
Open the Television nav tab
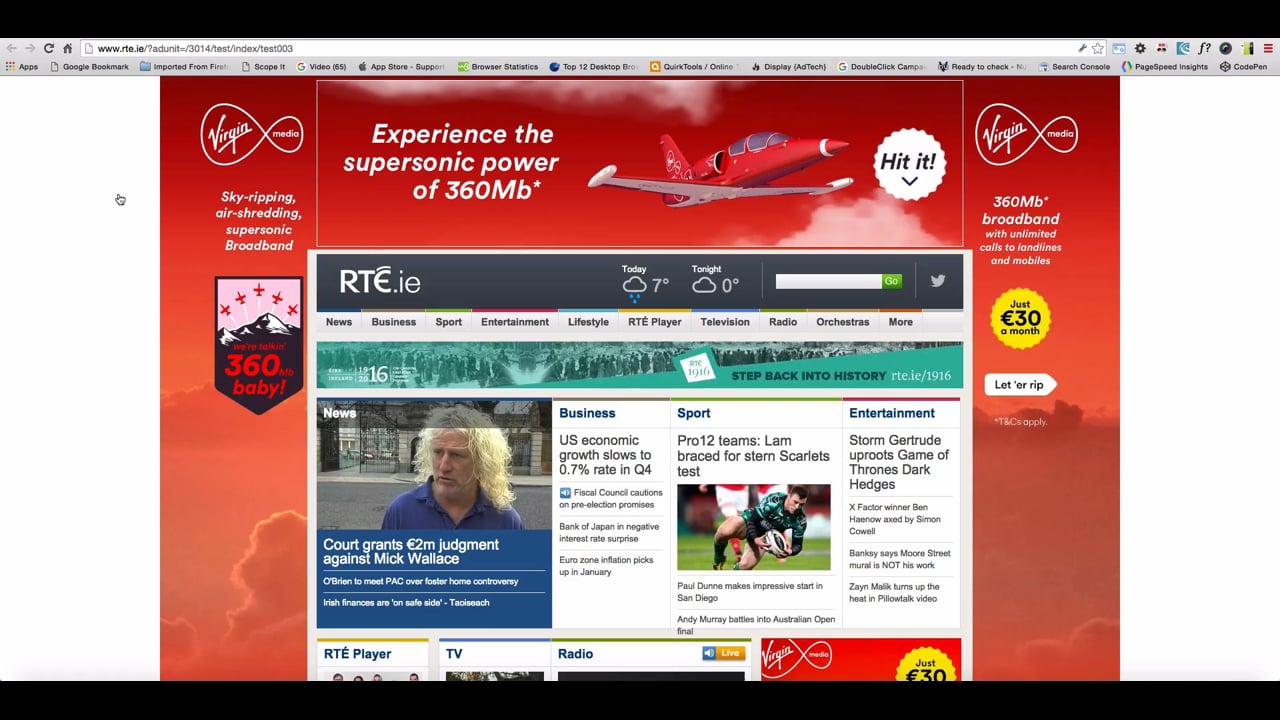coord(725,322)
